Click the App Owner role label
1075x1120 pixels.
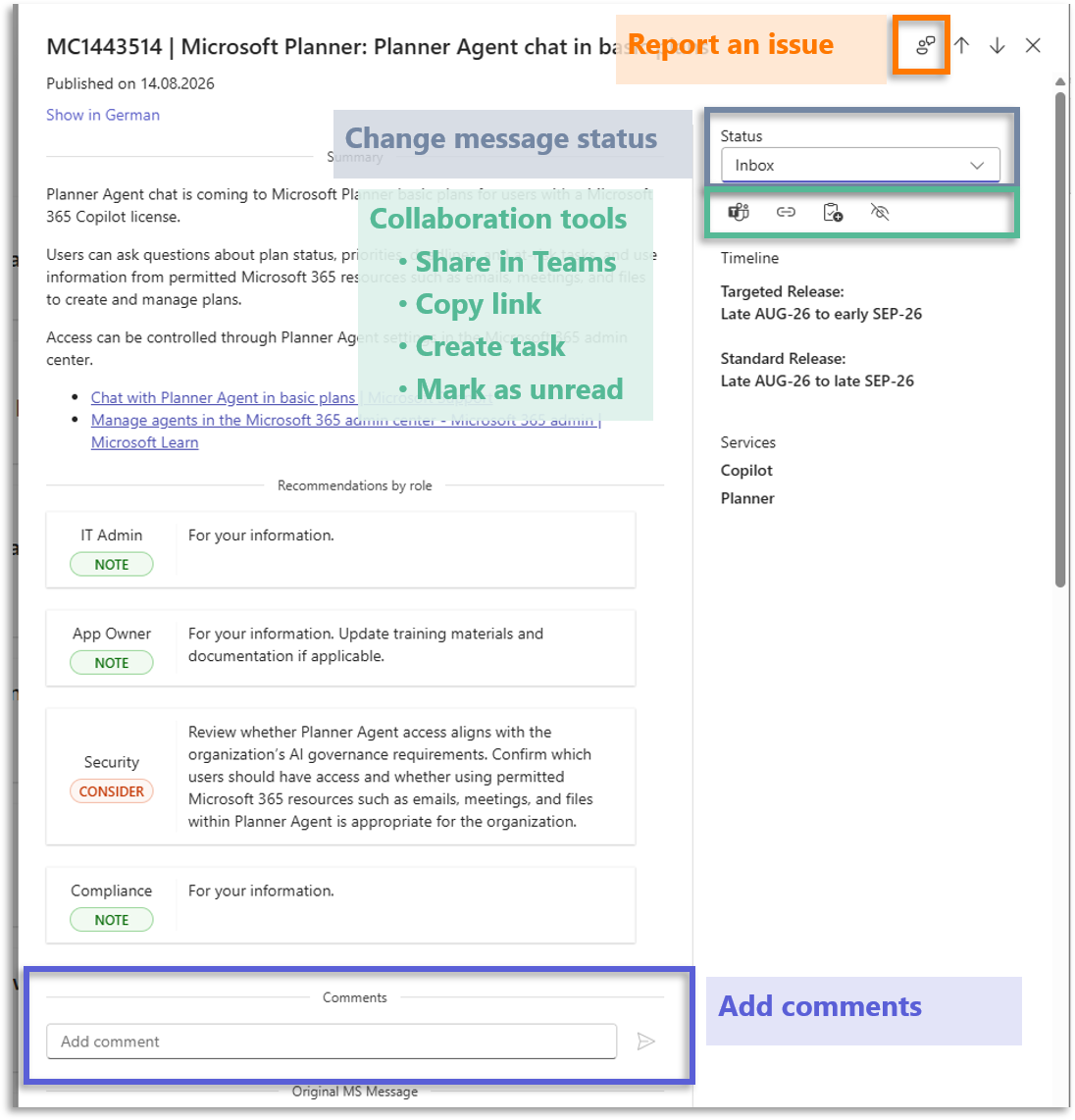[x=112, y=634]
